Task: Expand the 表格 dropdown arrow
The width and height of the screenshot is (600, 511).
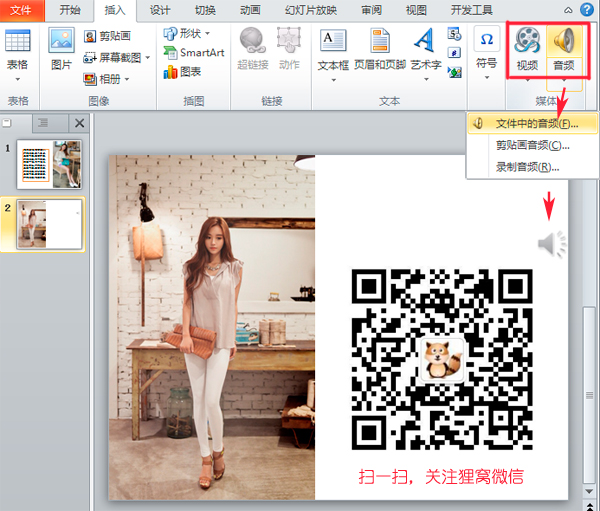Action: point(18,79)
